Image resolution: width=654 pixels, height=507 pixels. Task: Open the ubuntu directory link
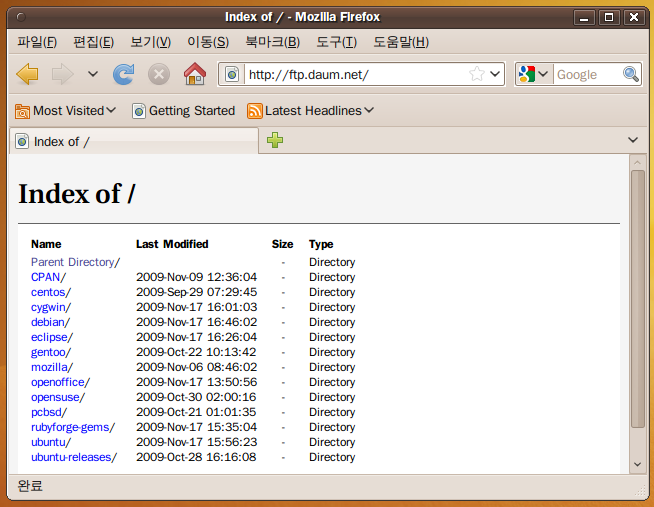tap(48, 442)
